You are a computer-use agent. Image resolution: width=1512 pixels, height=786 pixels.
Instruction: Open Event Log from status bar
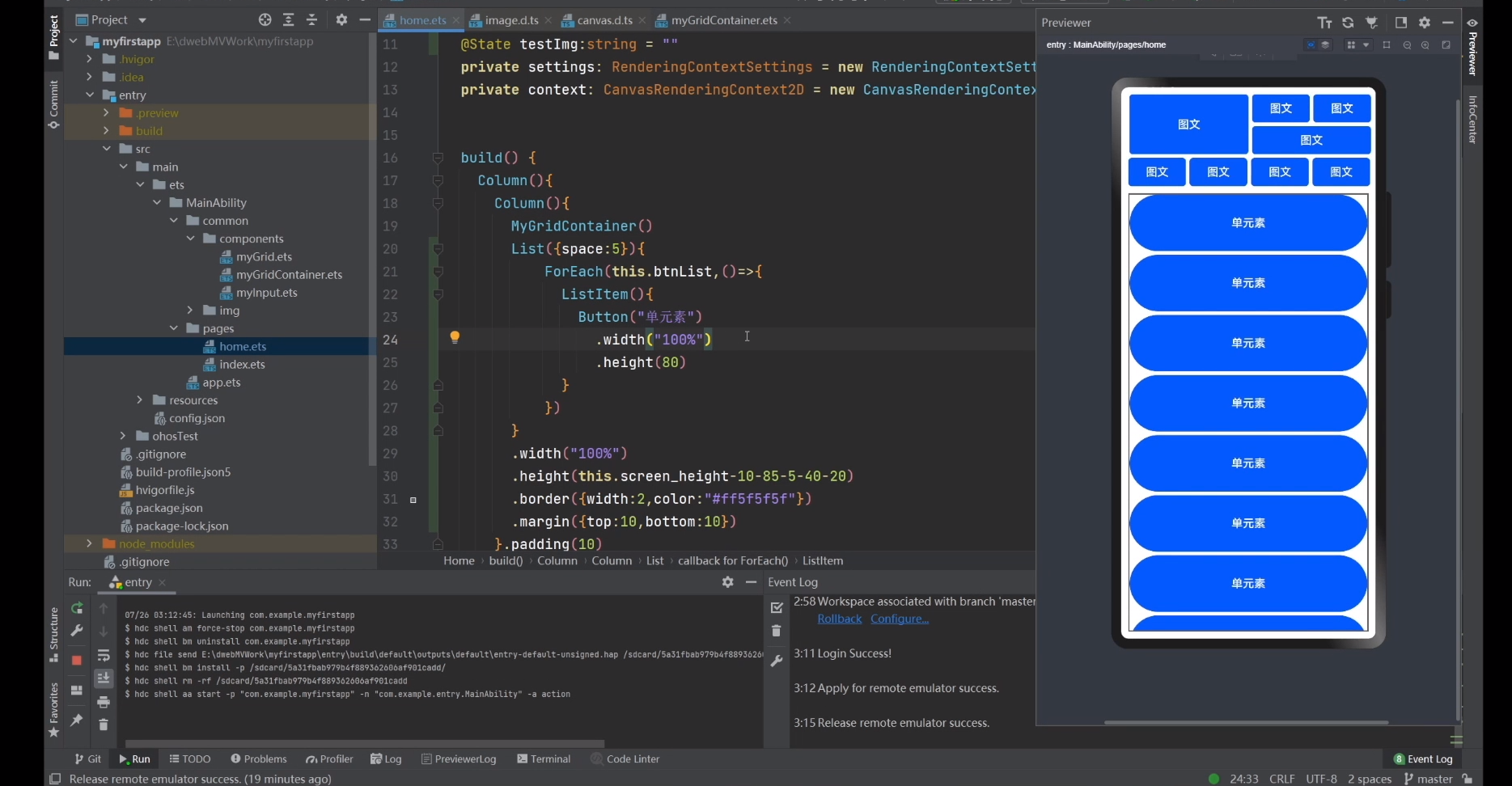pyautogui.click(x=1424, y=759)
